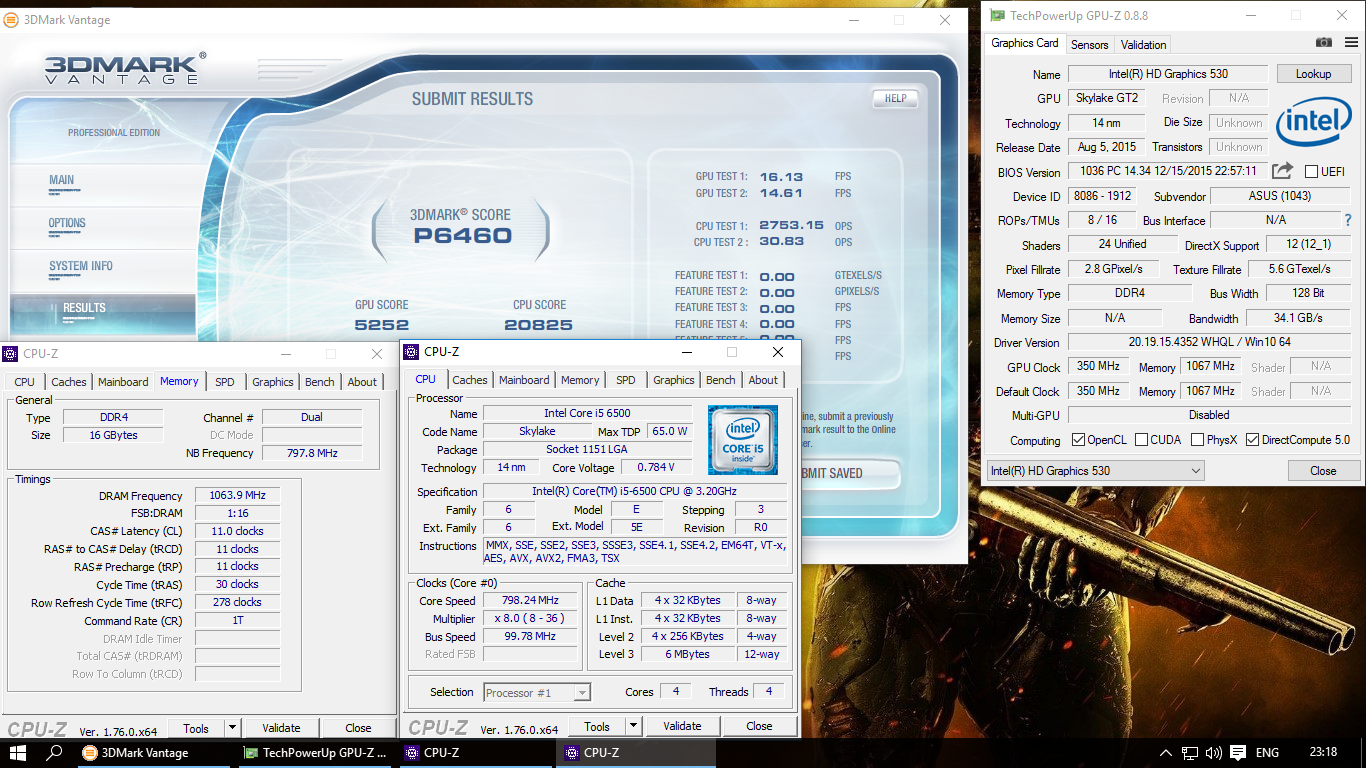Toggle the CUDA checkbox
1366x768 pixels.
coord(1142,440)
